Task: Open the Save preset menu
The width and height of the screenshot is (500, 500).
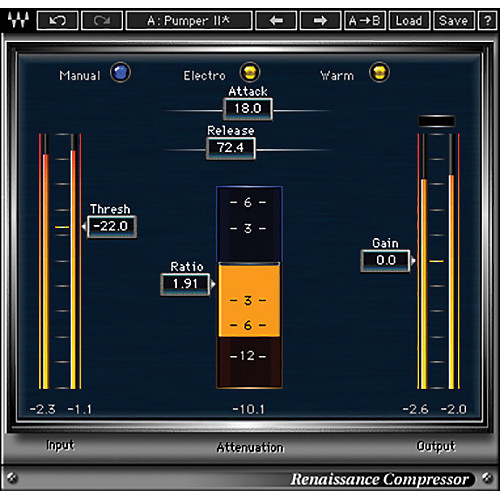Action: point(453,21)
